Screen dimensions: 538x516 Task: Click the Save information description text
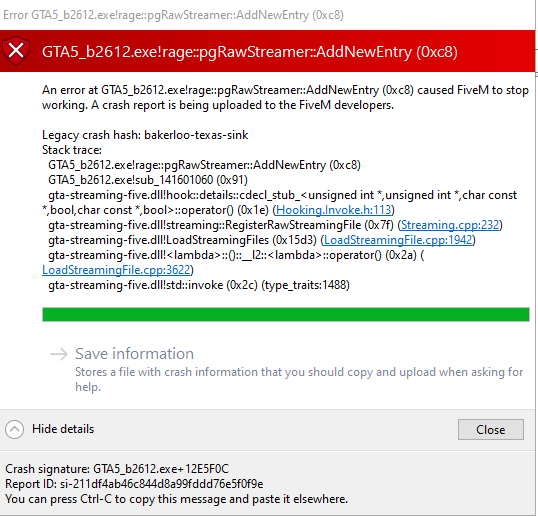(299, 379)
